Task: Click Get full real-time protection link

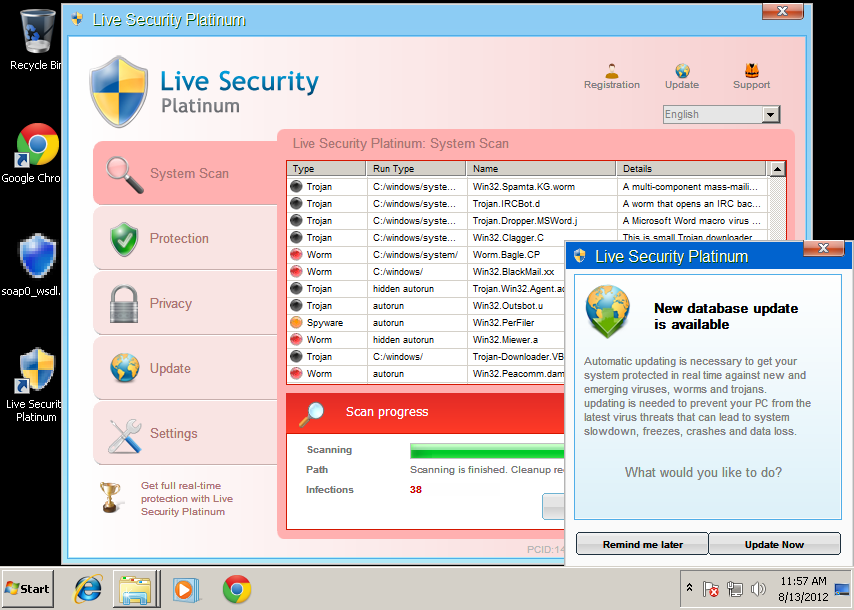Action: point(187,498)
